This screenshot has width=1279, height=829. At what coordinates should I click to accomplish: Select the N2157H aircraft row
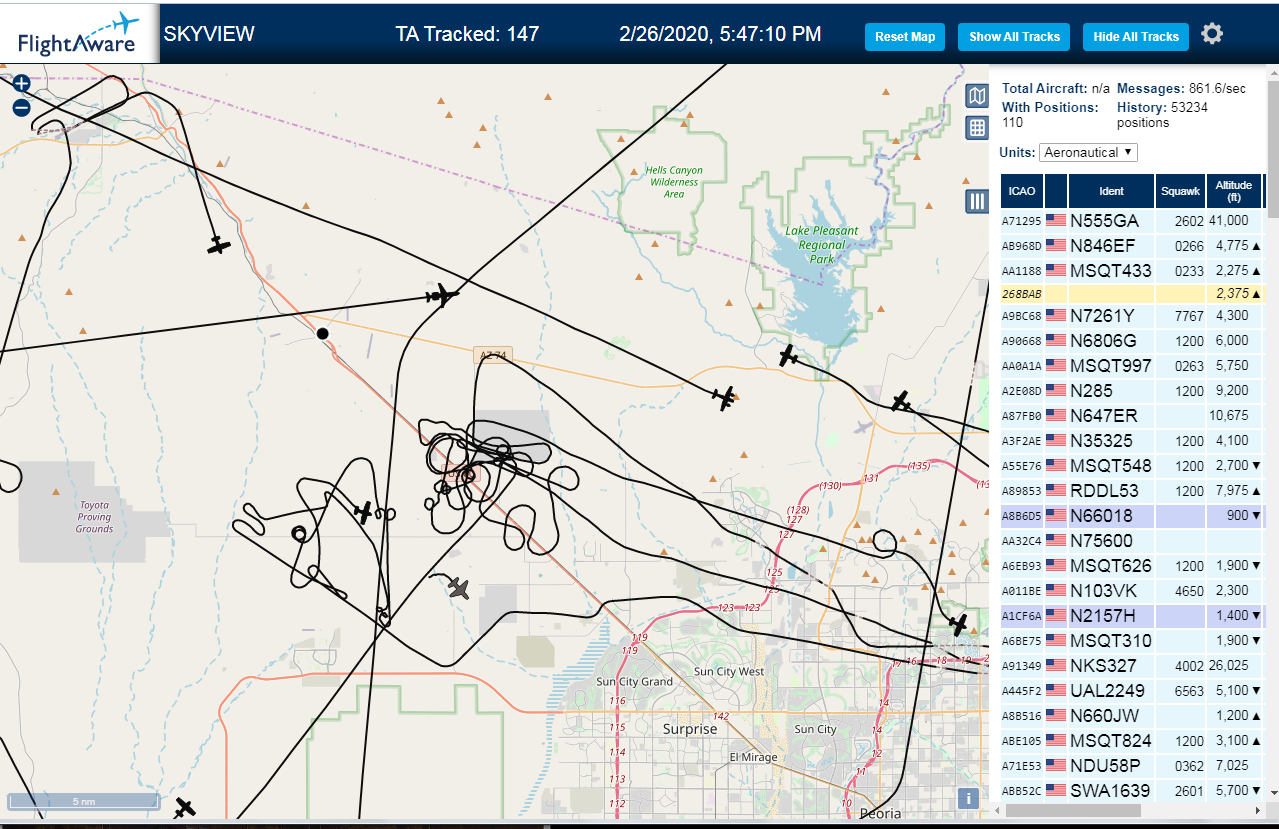point(1132,615)
